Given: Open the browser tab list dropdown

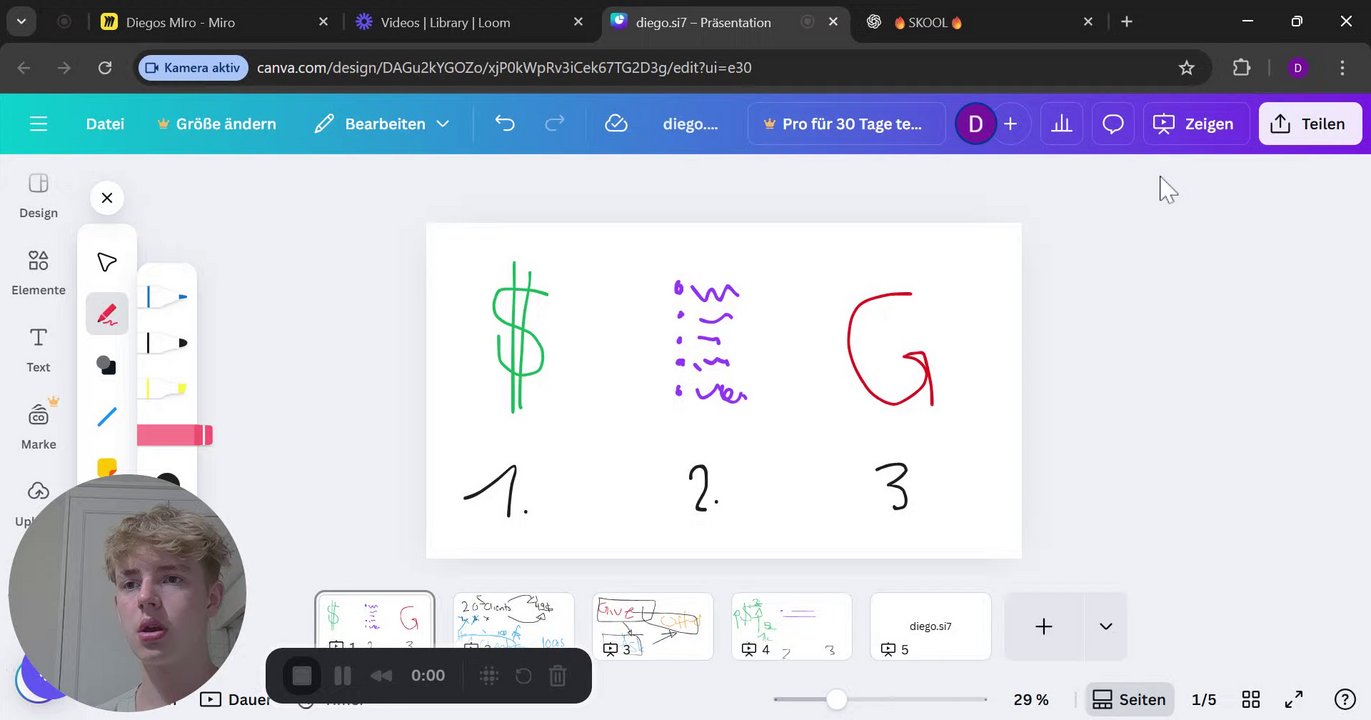Looking at the screenshot, I should pos(21,21).
